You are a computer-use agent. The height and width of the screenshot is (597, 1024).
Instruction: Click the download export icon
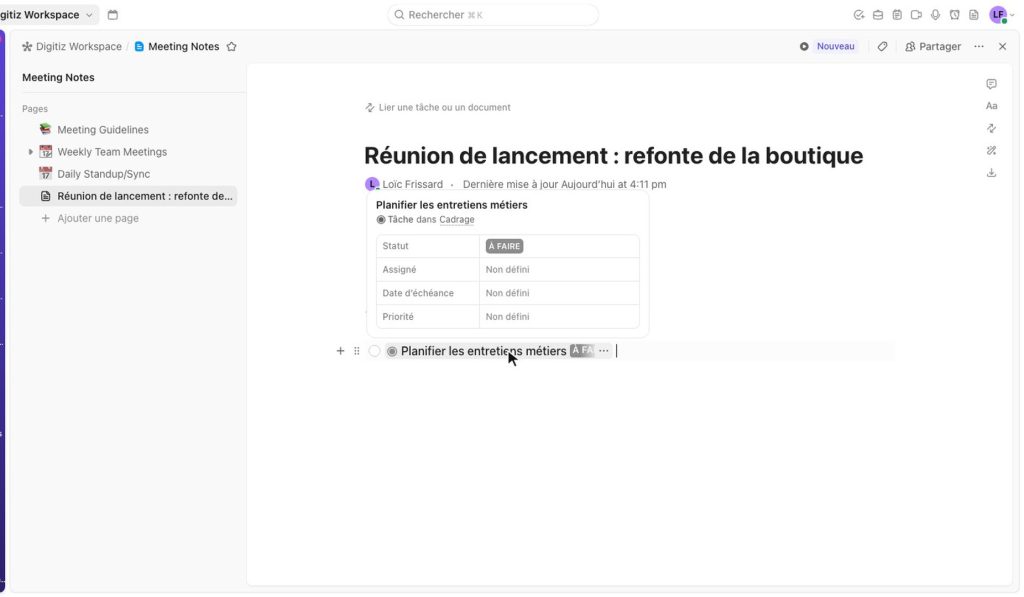991,172
